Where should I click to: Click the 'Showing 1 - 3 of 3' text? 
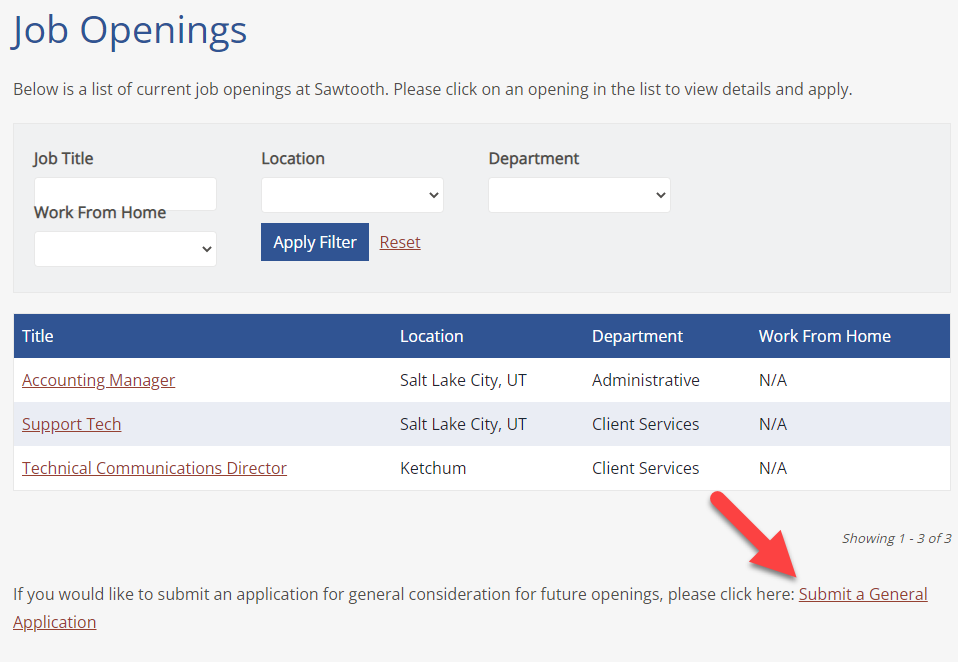click(x=896, y=538)
